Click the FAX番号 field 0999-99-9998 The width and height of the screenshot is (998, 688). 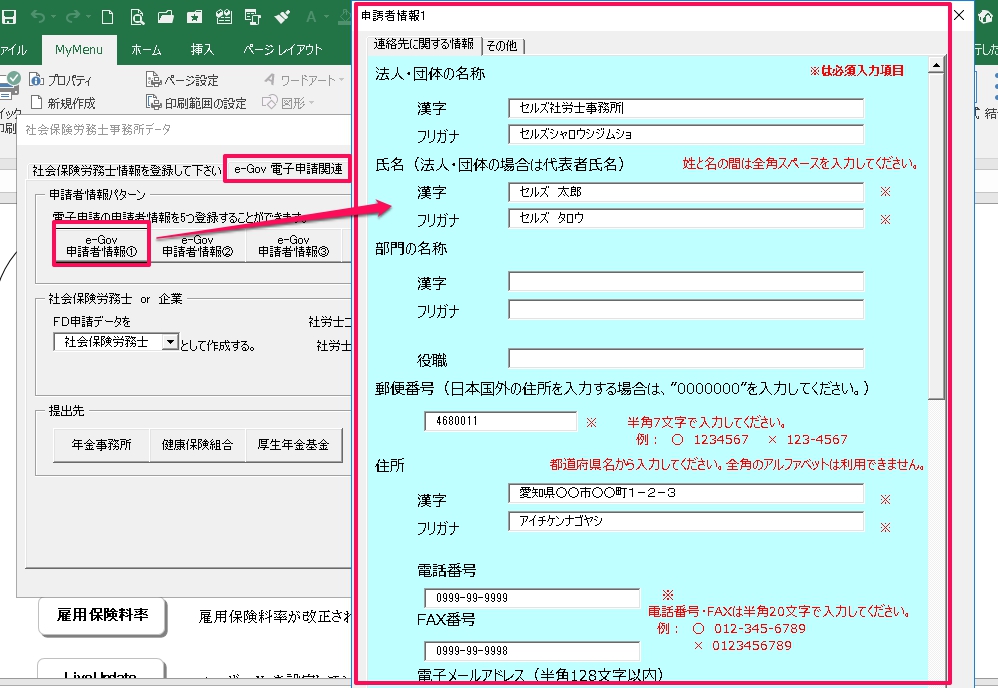click(531, 651)
